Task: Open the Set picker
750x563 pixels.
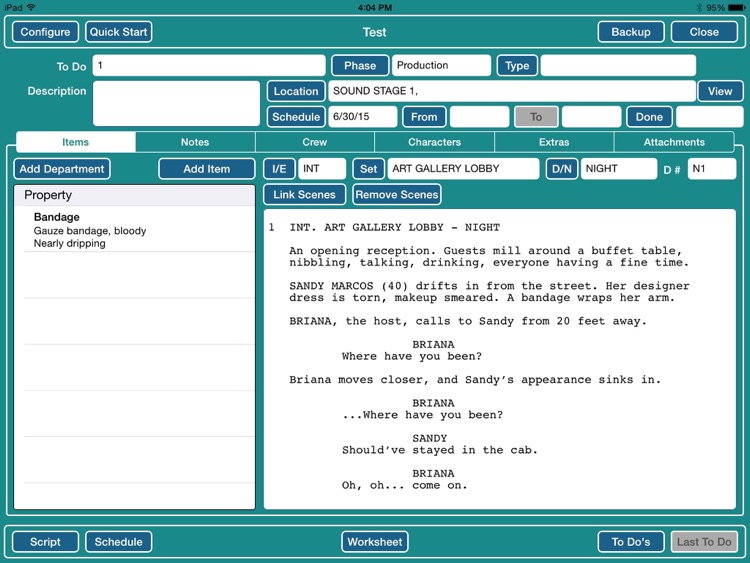Action: [368, 169]
